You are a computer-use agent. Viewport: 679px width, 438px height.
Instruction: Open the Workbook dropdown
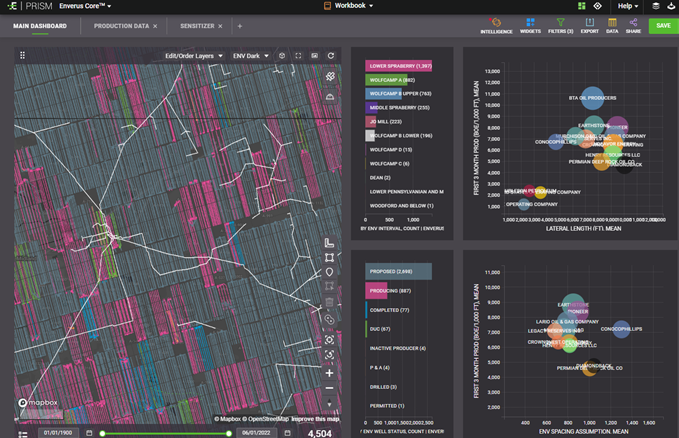[349, 6]
